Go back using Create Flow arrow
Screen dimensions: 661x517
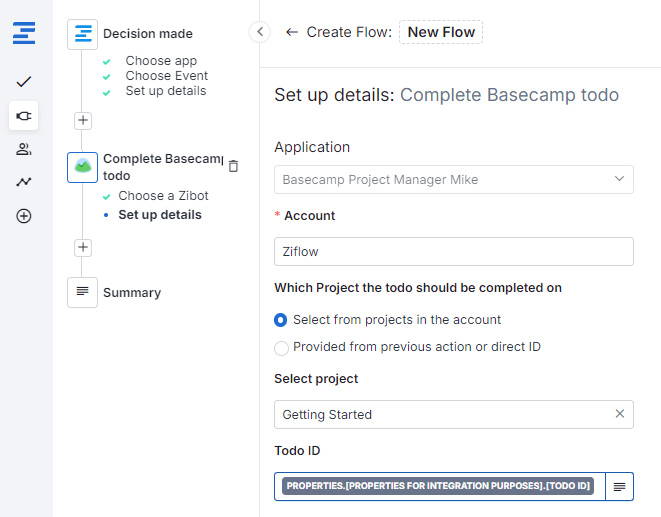(x=292, y=32)
